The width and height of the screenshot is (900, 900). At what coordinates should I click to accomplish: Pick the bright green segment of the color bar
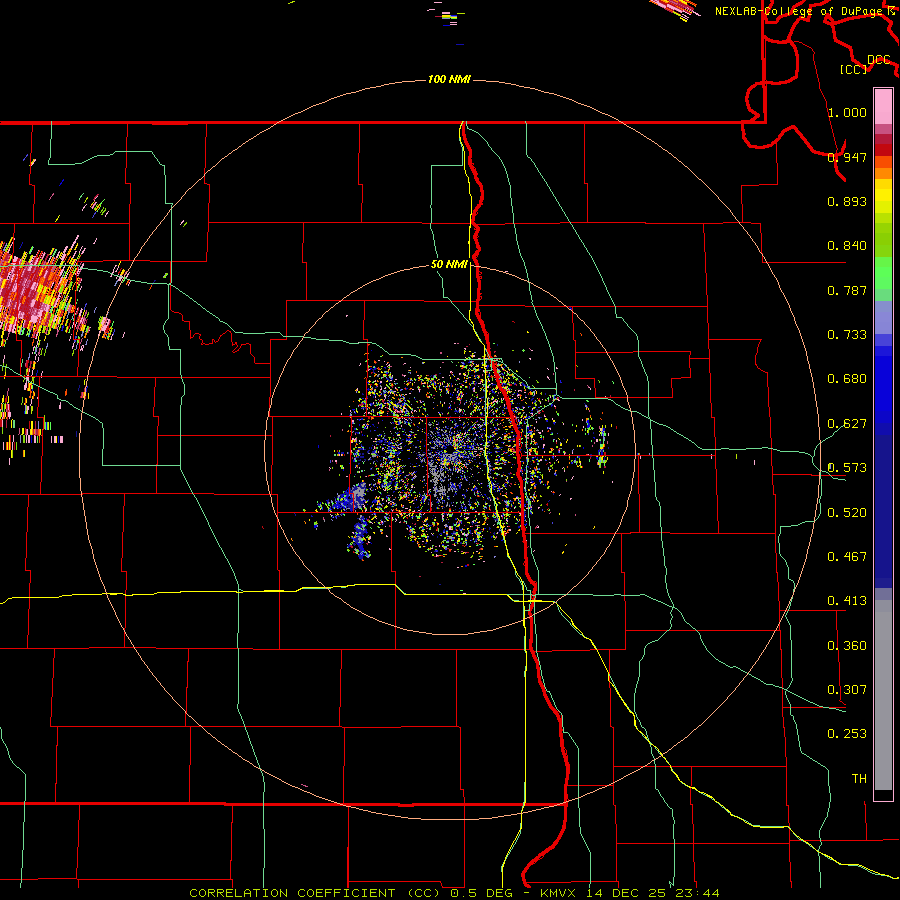point(883,273)
